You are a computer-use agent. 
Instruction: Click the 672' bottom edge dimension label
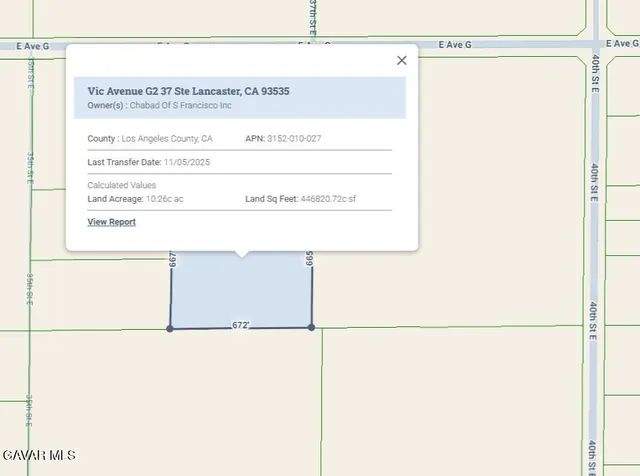tap(241, 325)
